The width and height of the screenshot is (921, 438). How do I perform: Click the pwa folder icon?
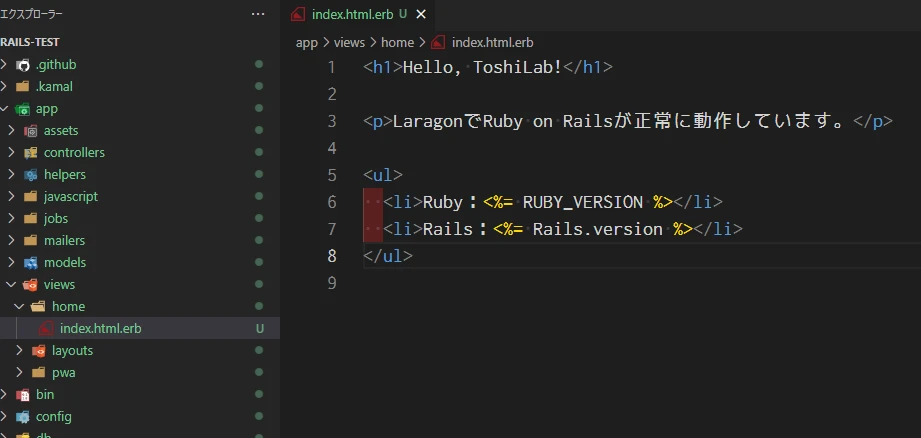point(39,373)
